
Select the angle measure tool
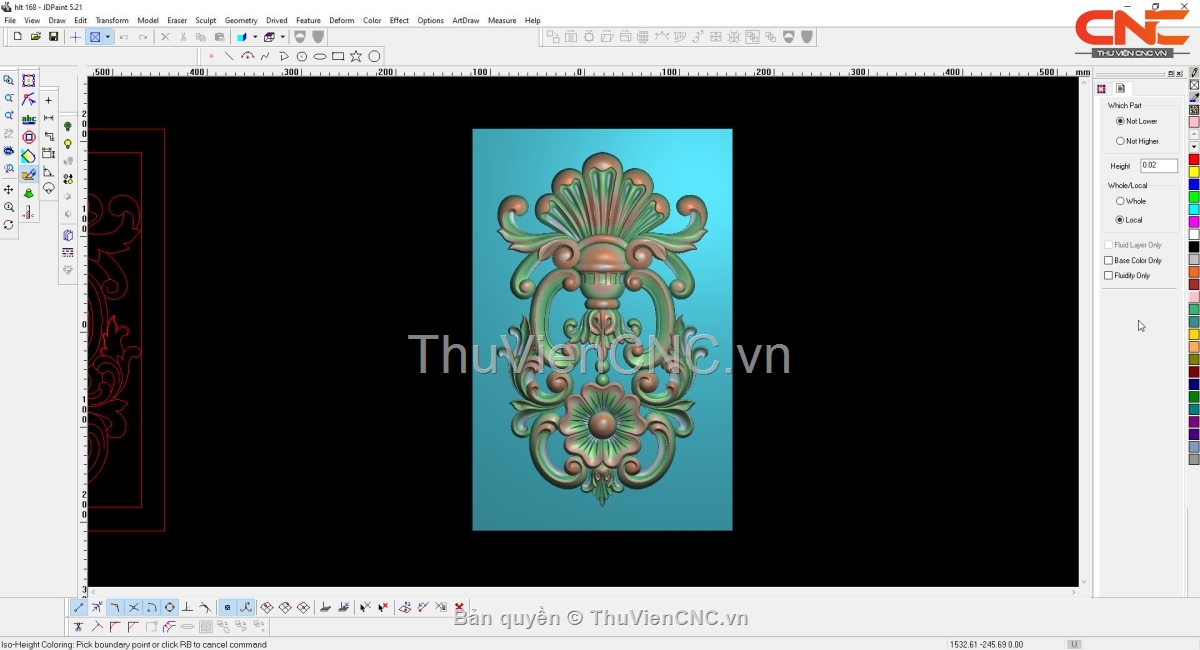pyautogui.click(x=48, y=172)
